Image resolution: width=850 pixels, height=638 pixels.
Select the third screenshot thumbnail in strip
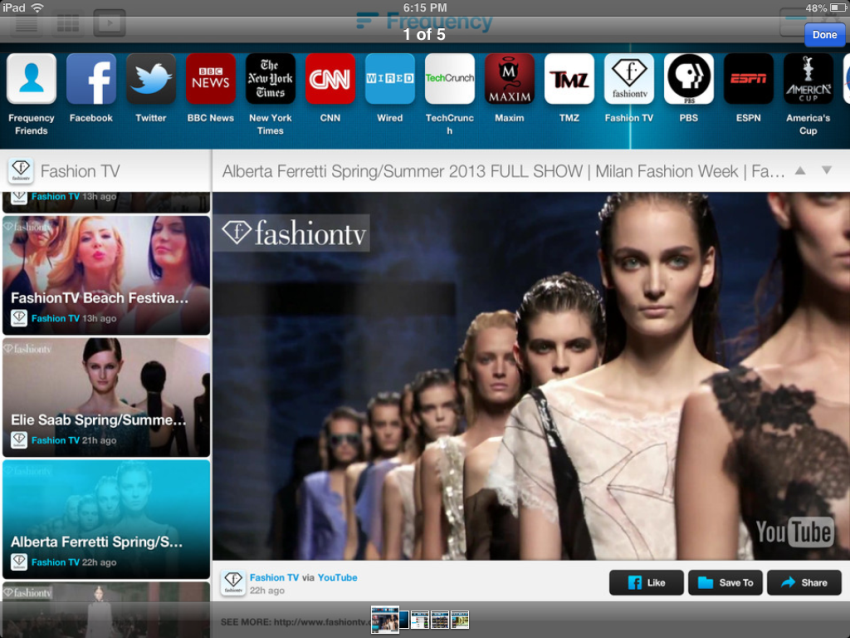pos(420,620)
